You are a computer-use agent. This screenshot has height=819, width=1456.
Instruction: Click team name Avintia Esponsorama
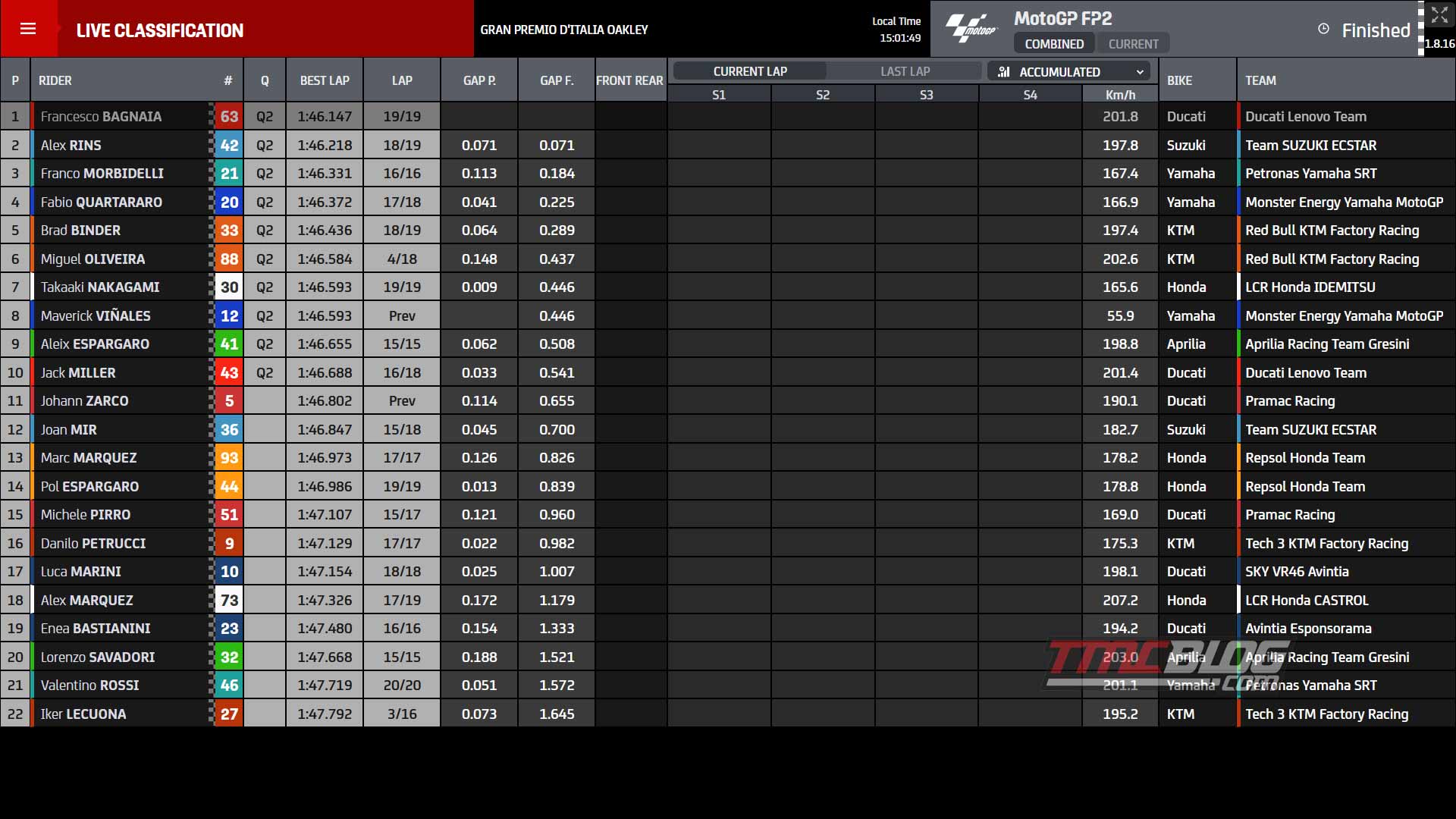point(1308,629)
